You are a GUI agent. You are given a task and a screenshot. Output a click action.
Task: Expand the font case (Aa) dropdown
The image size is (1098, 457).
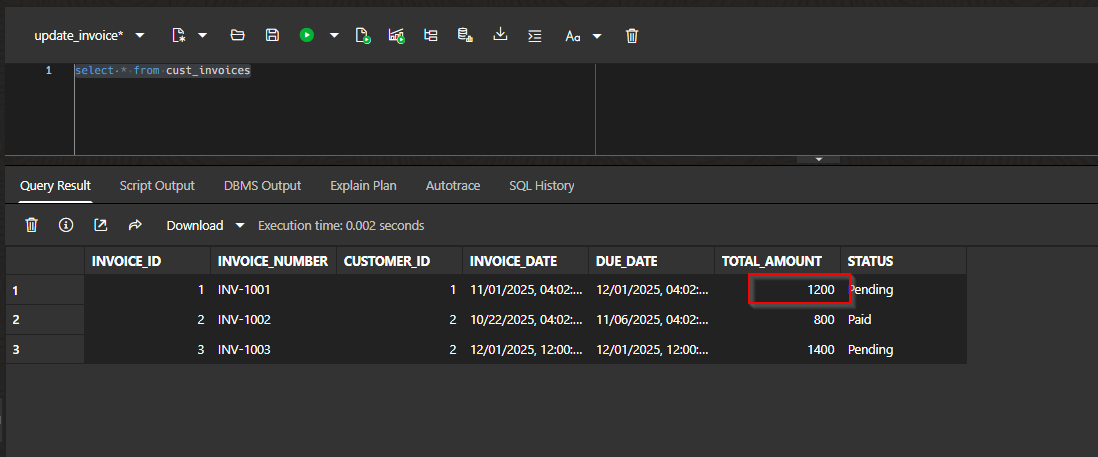[x=597, y=35]
